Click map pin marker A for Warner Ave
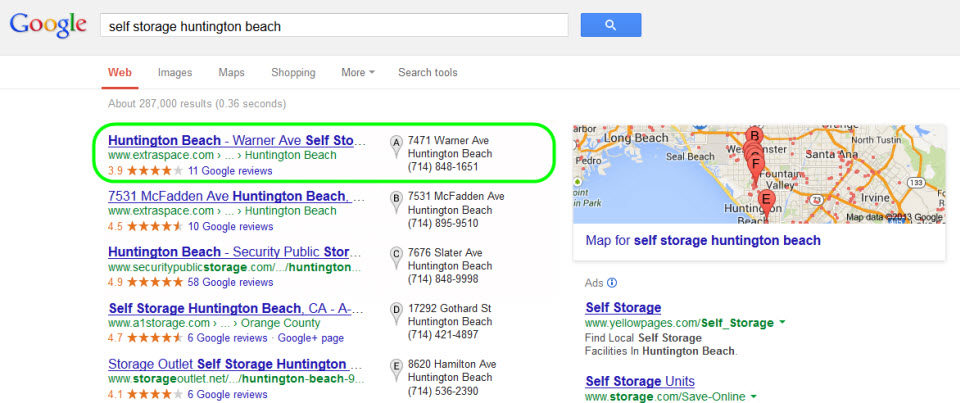The height and width of the screenshot is (403, 960). (x=396, y=146)
